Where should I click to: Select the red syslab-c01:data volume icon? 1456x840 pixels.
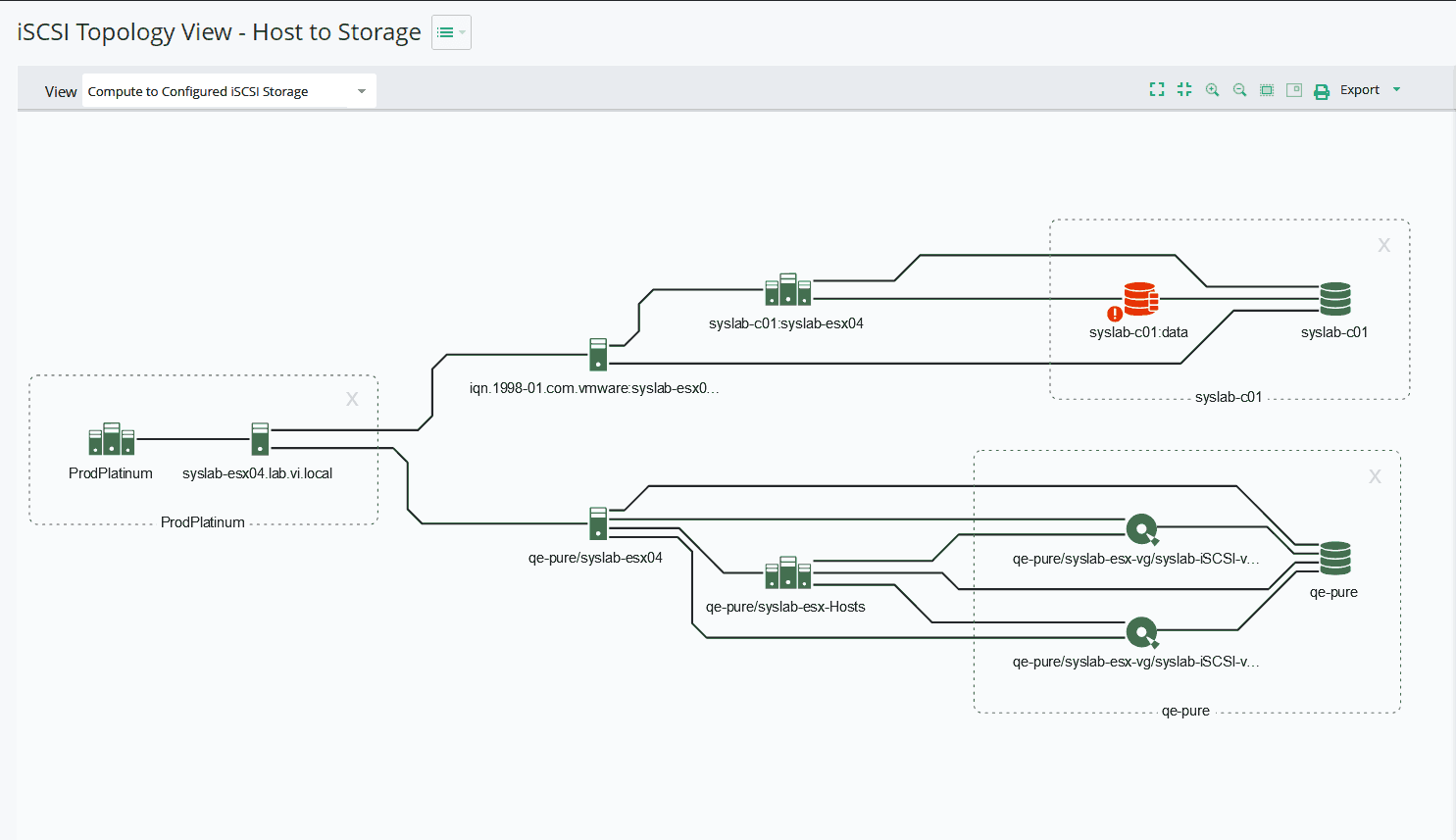click(1139, 299)
